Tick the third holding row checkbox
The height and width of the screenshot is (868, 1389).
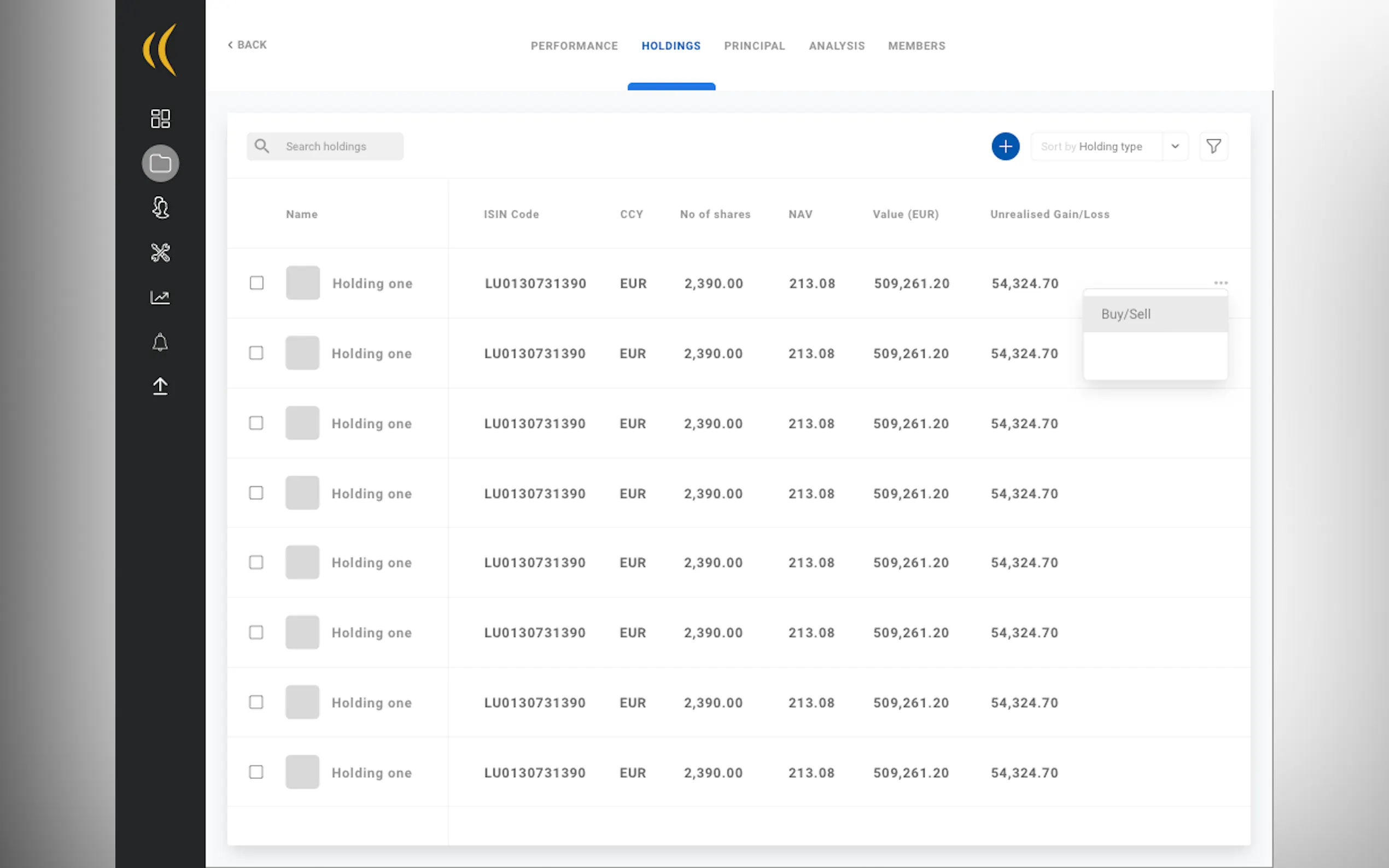[256, 423]
